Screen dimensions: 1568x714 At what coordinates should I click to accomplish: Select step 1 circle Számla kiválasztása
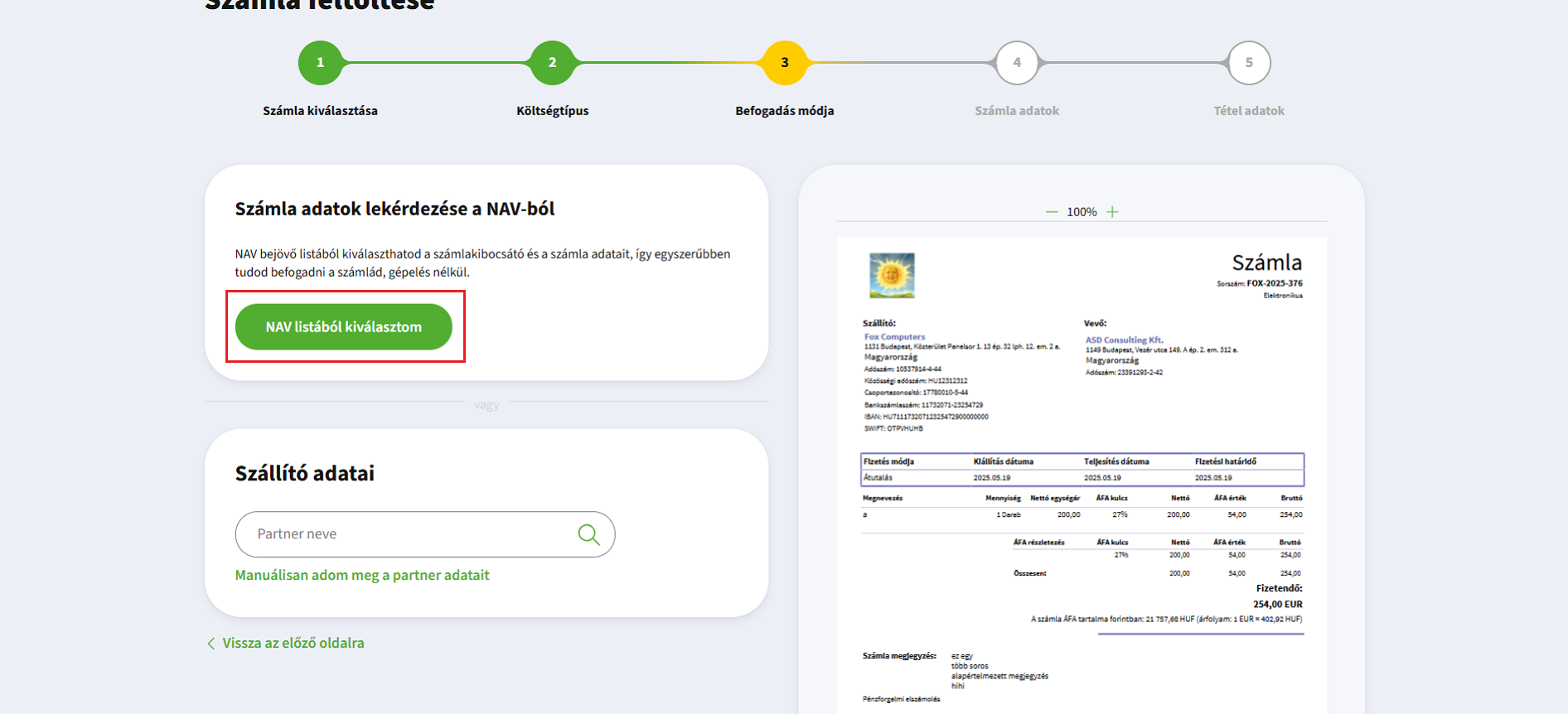pos(321,63)
